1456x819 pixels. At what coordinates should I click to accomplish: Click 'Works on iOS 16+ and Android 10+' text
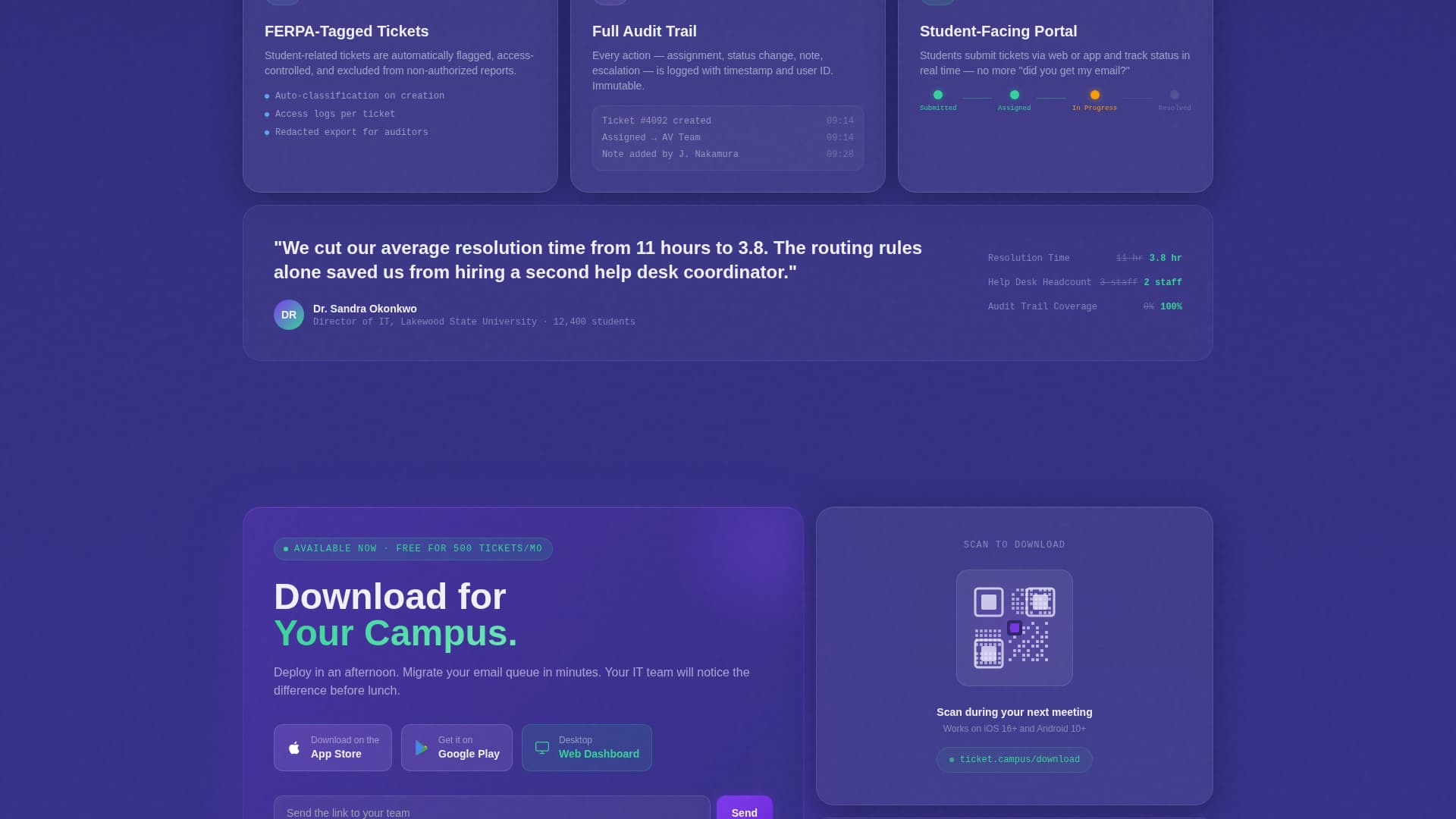pos(1015,729)
